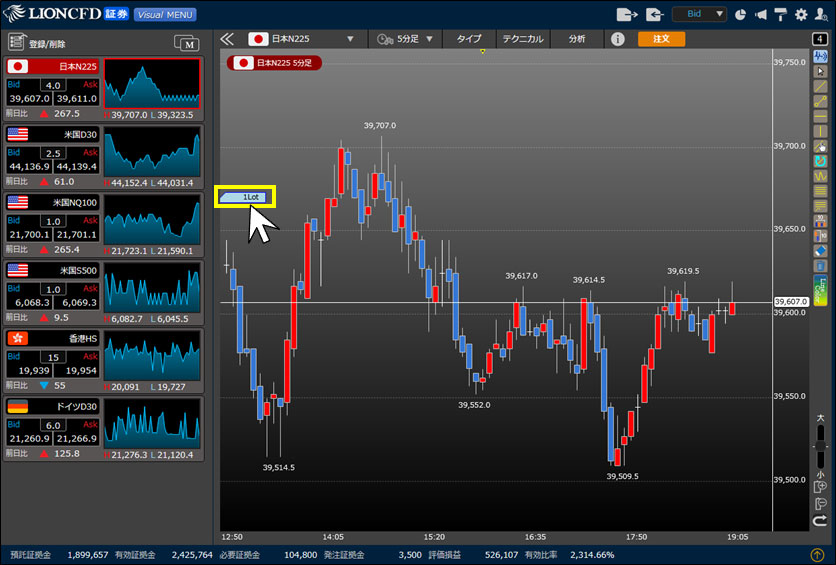Click the chart info icon
This screenshot has width=836, height=565.
(x=618, y=39)
